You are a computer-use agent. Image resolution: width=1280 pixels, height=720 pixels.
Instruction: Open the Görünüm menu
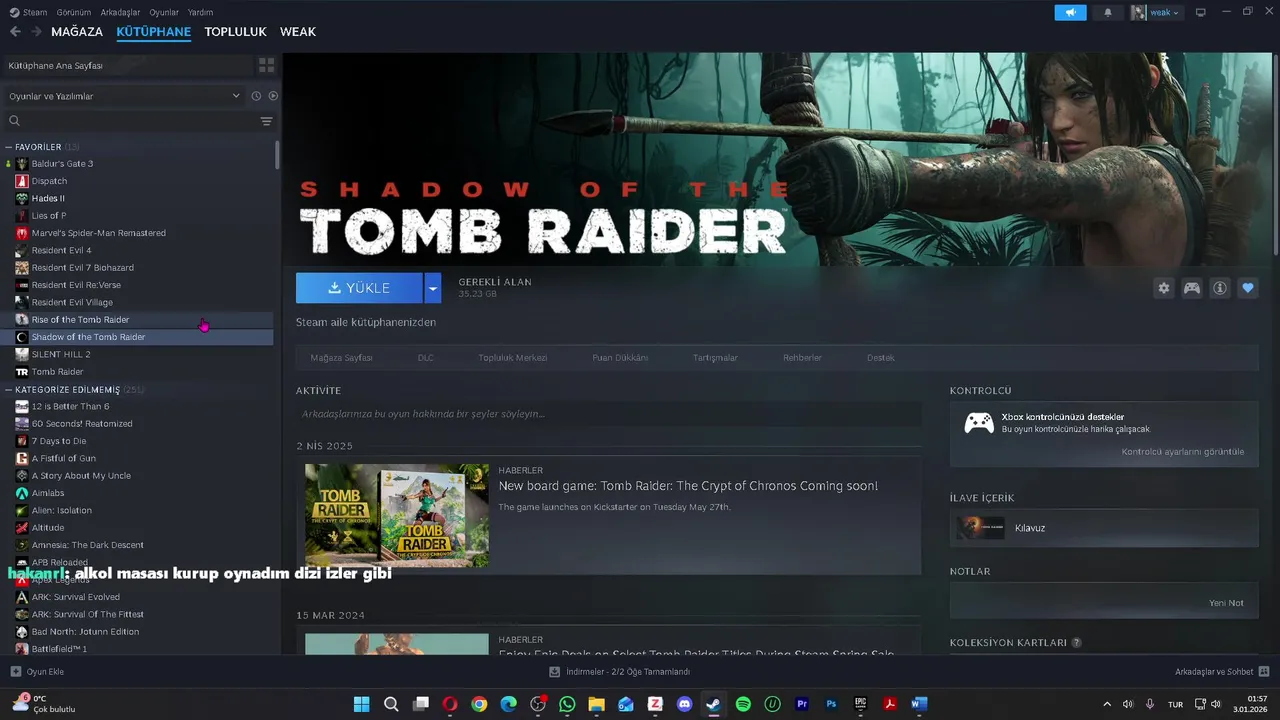pos(74,12)
